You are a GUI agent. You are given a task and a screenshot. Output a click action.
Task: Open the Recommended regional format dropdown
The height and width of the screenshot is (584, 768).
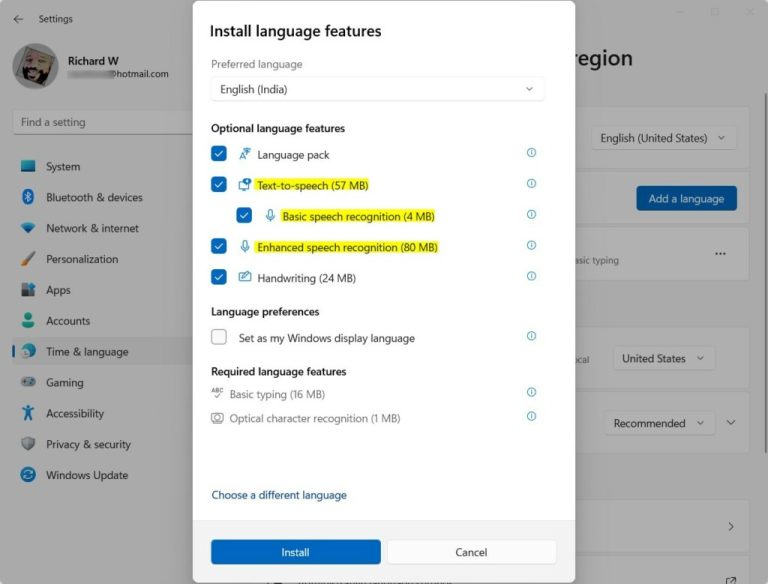pyautogui.click(x=659, y=423)
